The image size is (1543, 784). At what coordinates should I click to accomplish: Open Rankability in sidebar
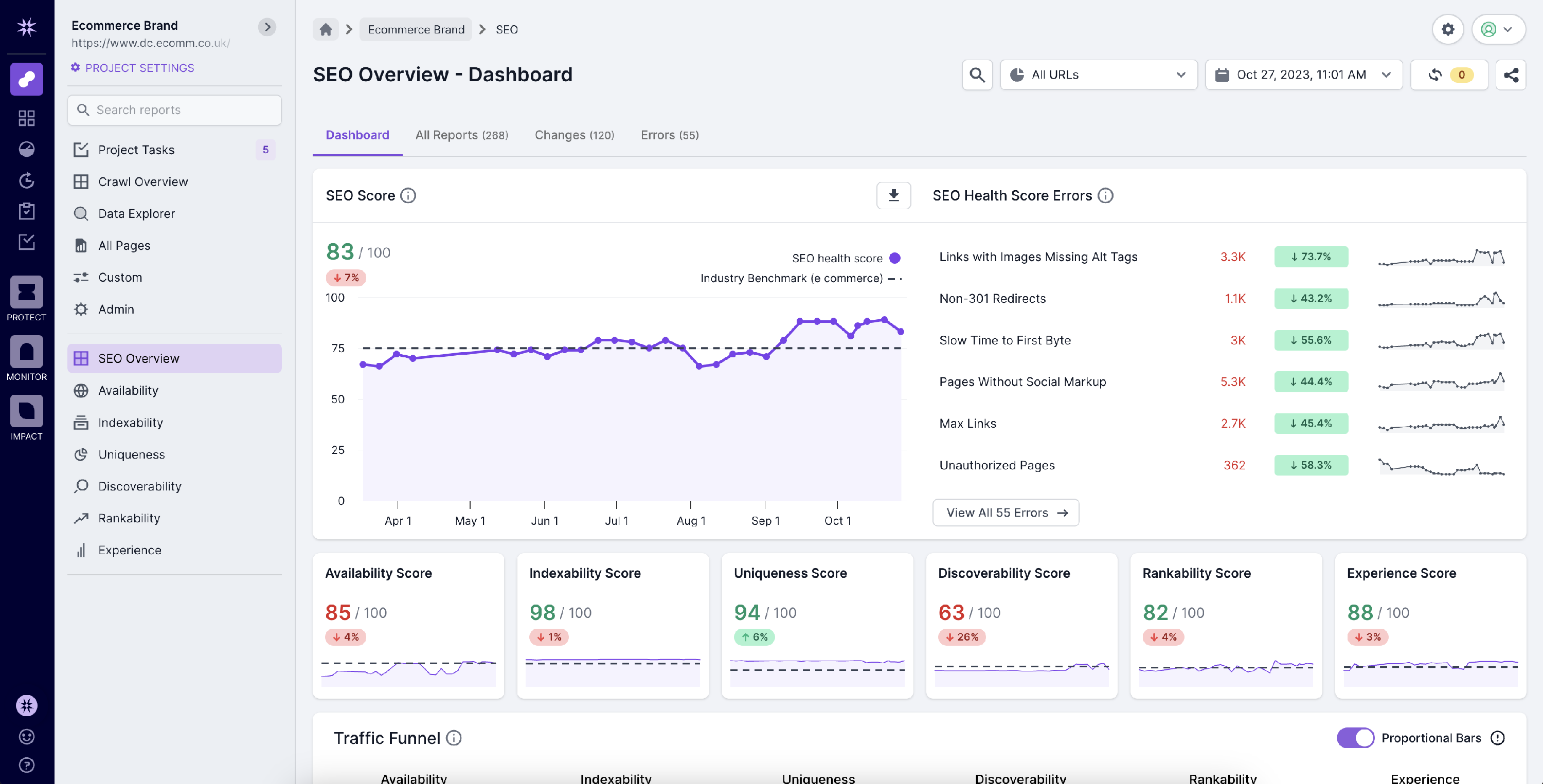(x=174, y=518)
